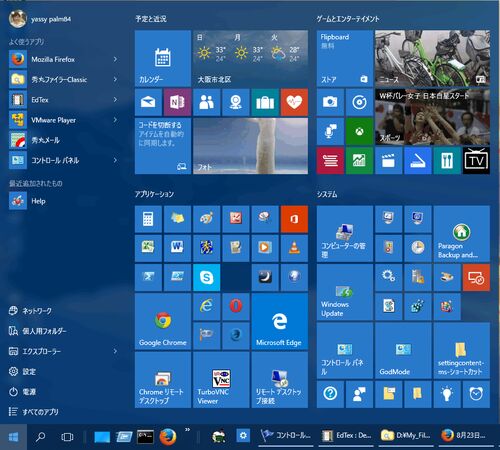Open the weather tile for 大阪市北区
This screenshot has width=500, height=450.
tap(250, 58)
